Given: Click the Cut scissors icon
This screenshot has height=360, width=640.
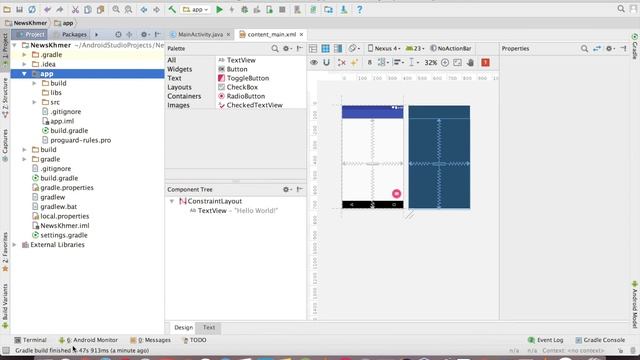Looking at the screenshot, I should (76, 9).
